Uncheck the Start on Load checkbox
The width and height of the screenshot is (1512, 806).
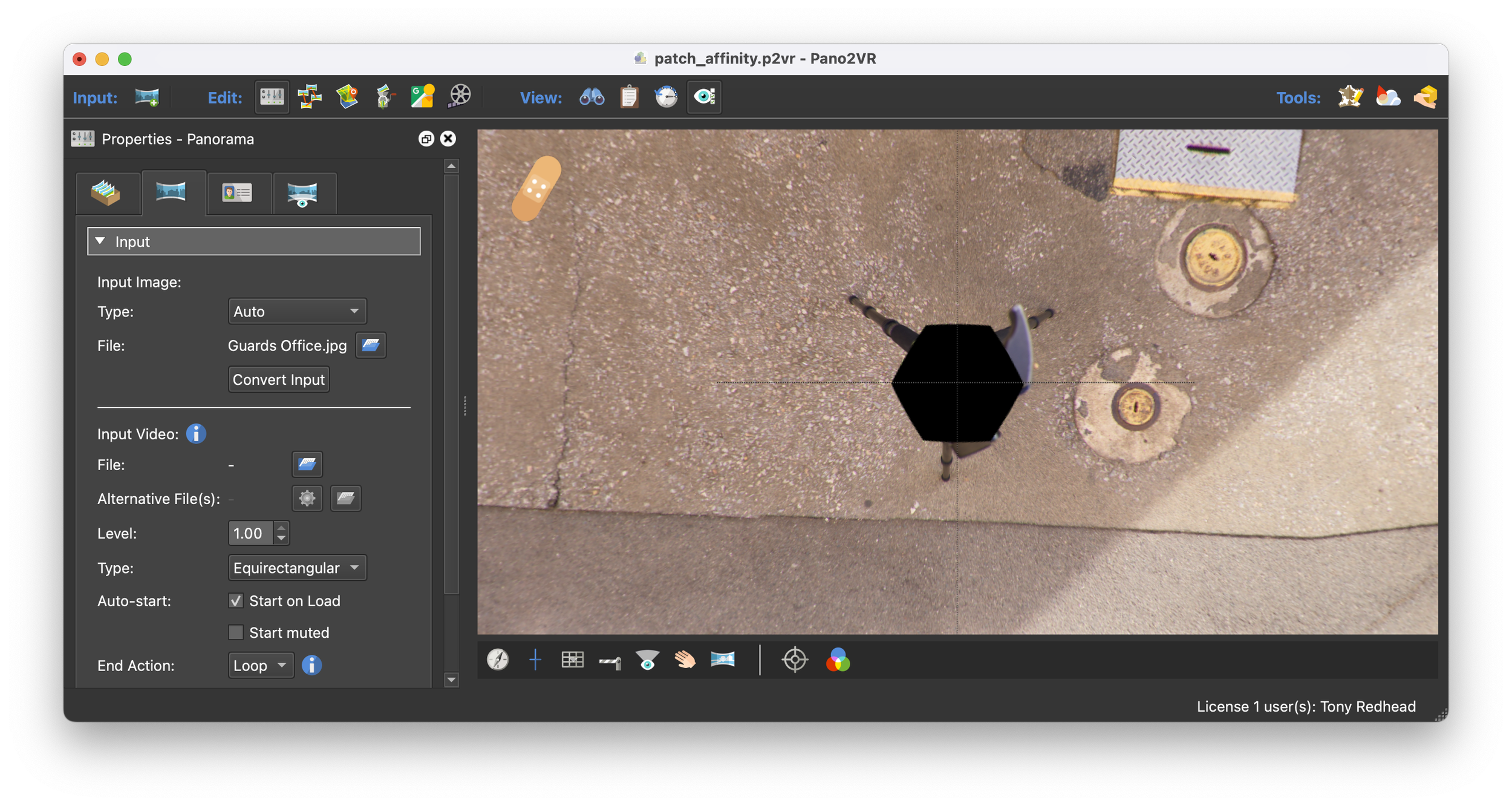coord(236,601)
